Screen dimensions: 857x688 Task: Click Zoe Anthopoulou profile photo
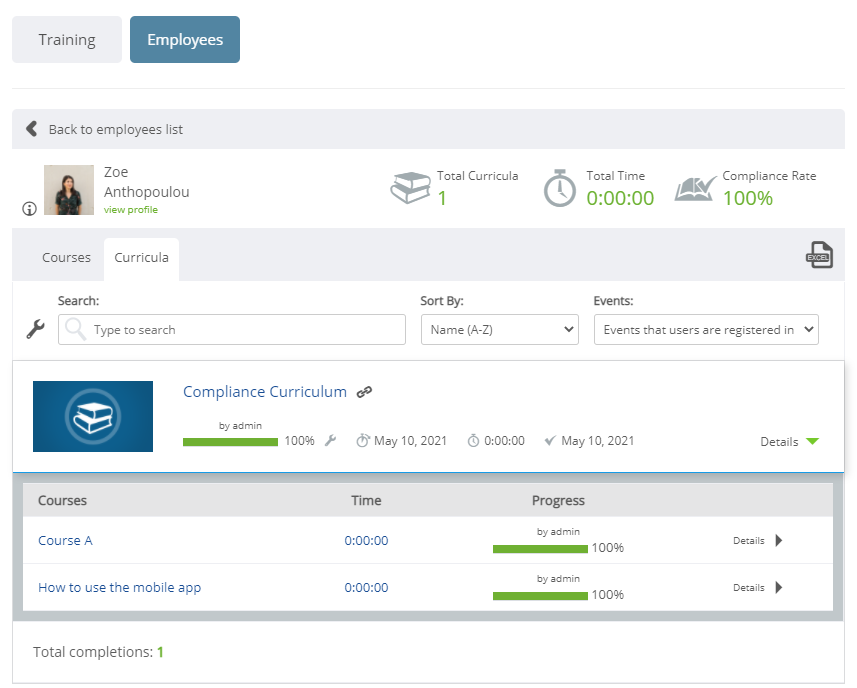pos(69,190)
